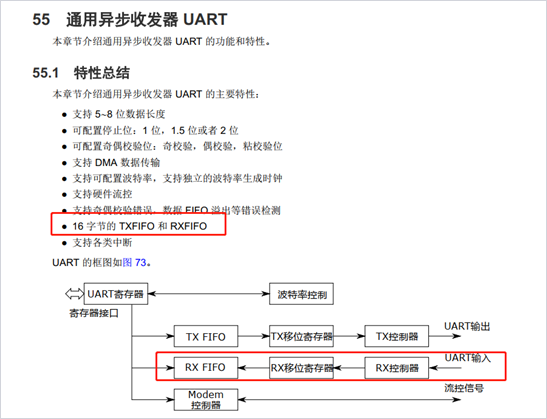
Task: Select the TX控制器 block
Action: tap(397, 336)
